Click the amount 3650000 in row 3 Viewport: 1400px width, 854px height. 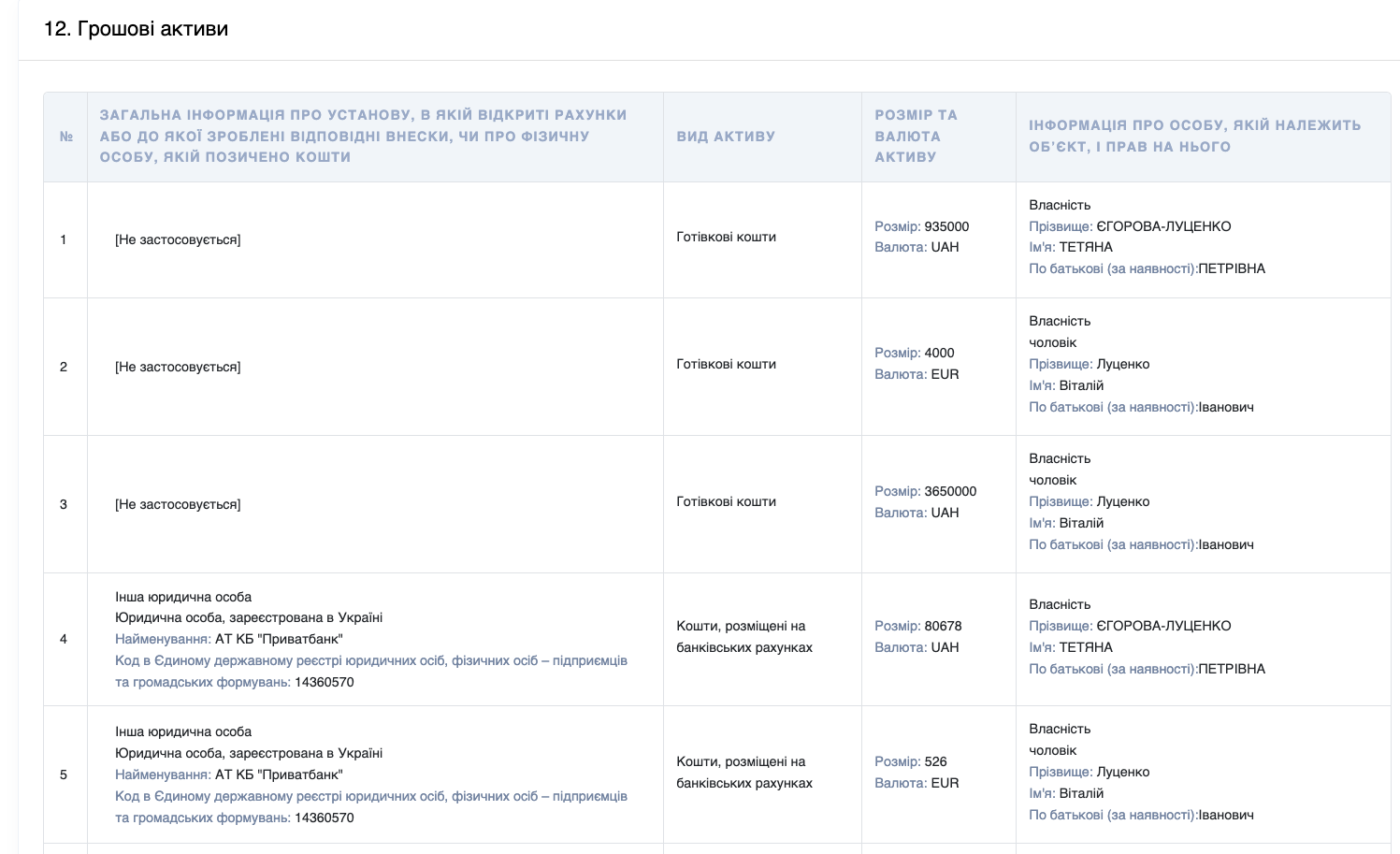[x=950, y=491]
